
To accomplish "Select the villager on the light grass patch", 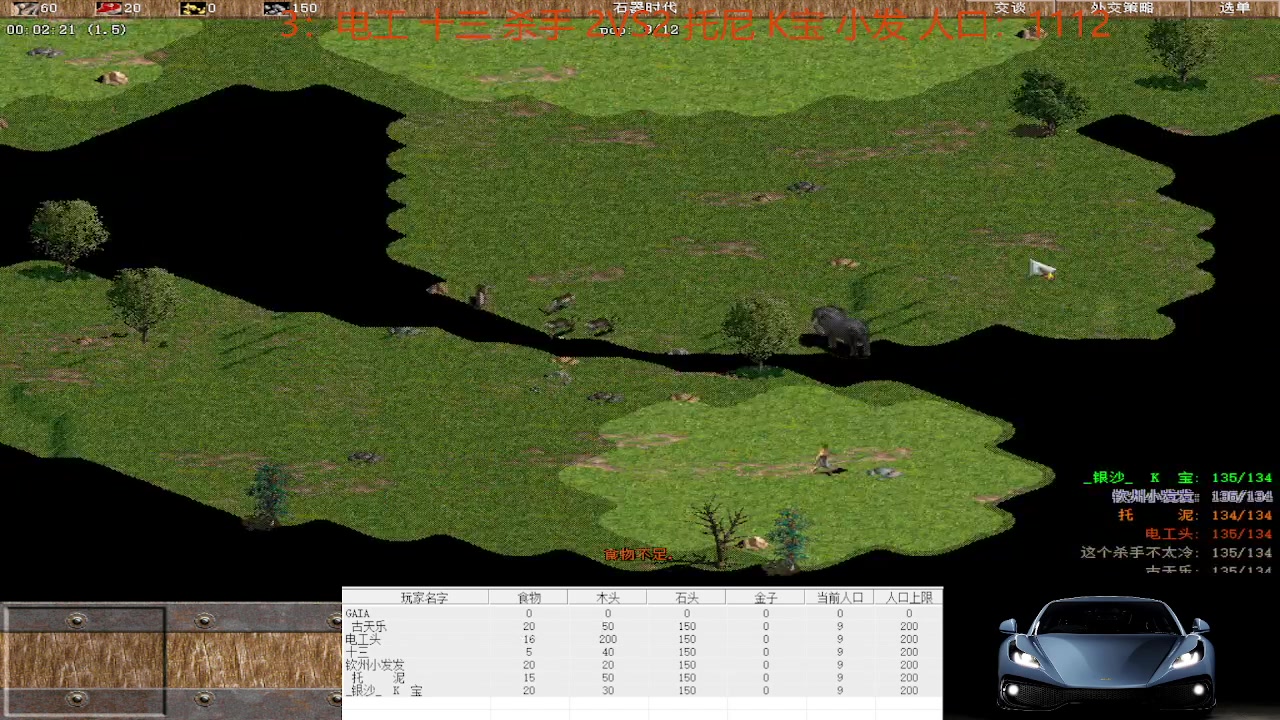I will point(824,459).
